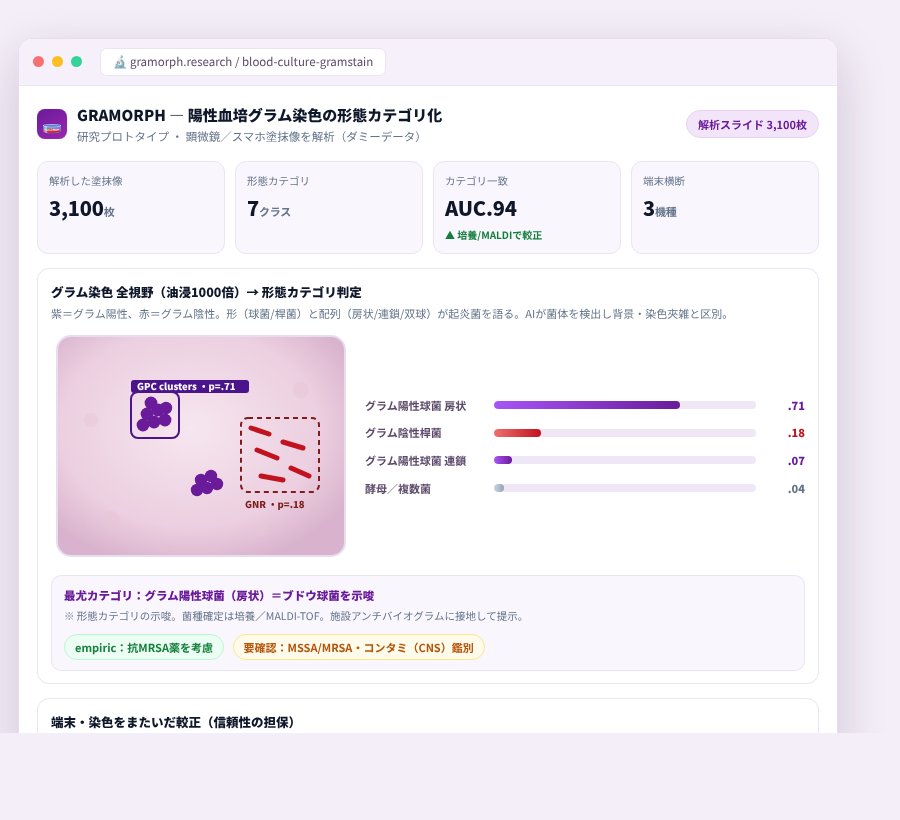The width and height of the screenshot is (900, 820).
Task: Select the 解析した塗抹像 3,100枚 card
Action: point(131,207)
